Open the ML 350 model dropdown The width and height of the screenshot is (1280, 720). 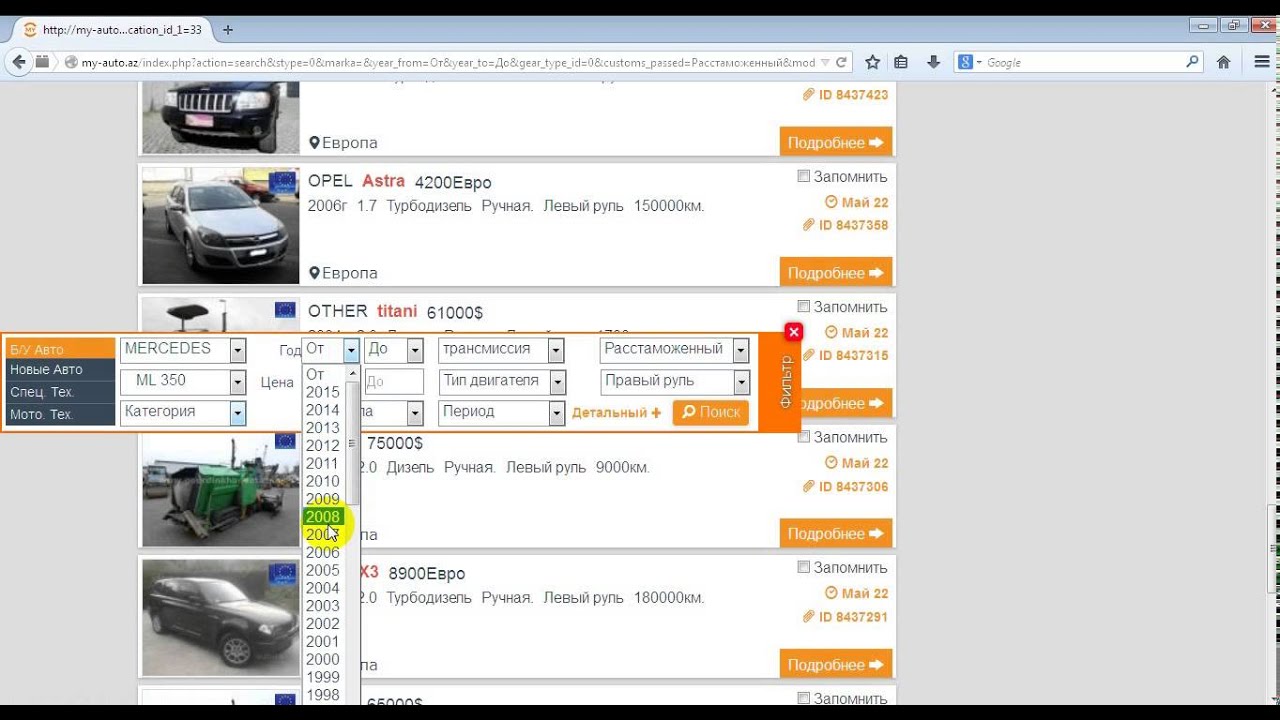pyautogui.click(x=183, y=381)
